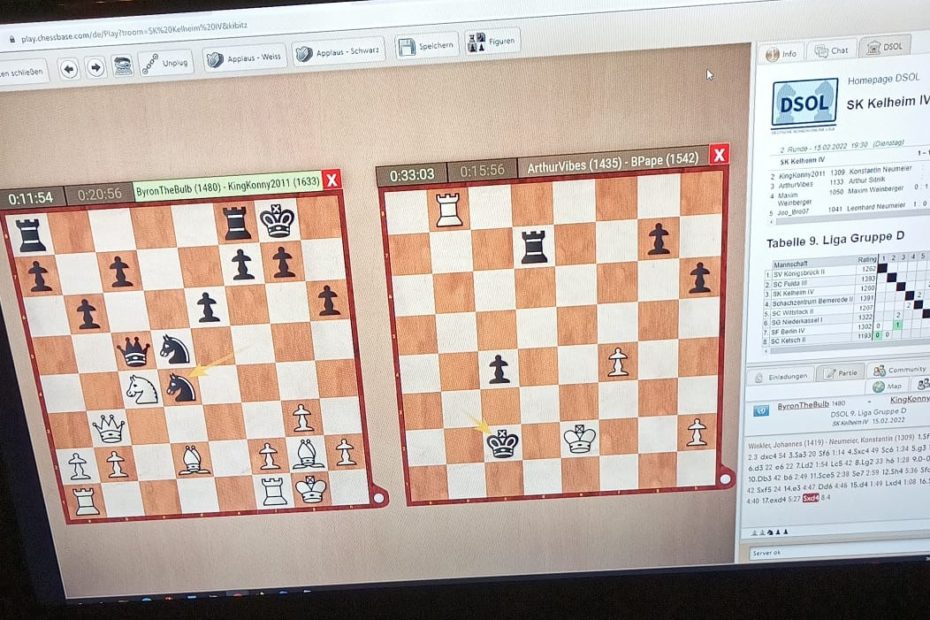The width and height of the screenshot is (930, 620).
Task: Open the Chat tab
Action: (831, 50)
